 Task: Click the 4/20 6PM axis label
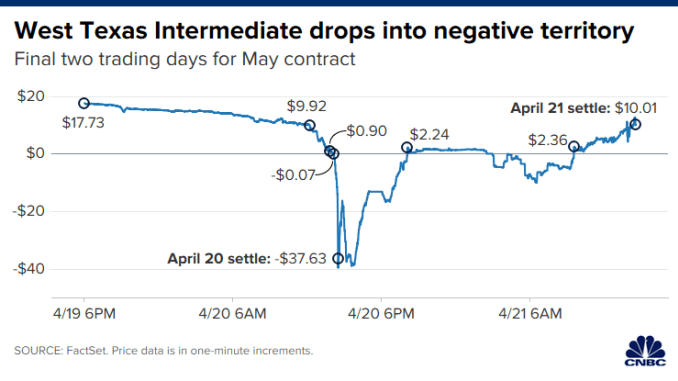coord(381,313)
